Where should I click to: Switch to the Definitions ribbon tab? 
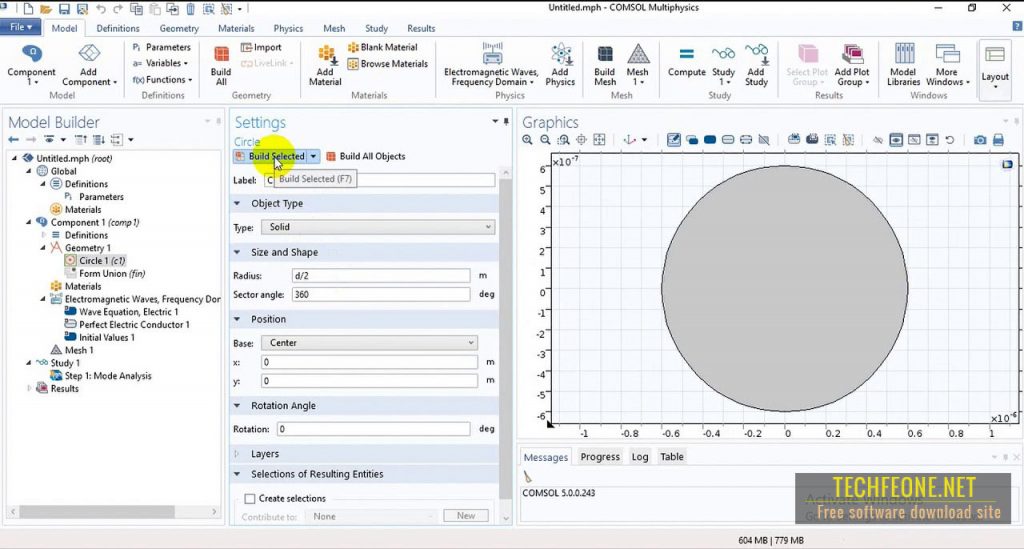118,28
